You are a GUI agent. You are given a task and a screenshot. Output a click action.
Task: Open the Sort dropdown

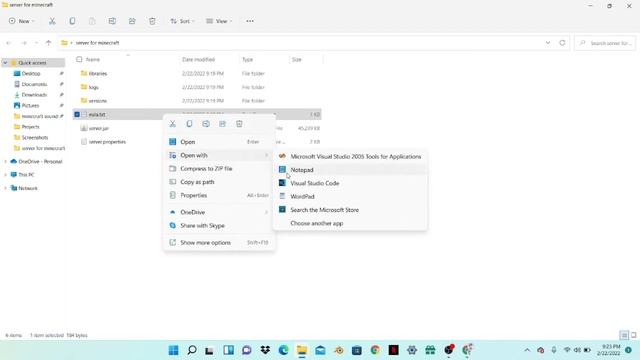click(182, 21)
